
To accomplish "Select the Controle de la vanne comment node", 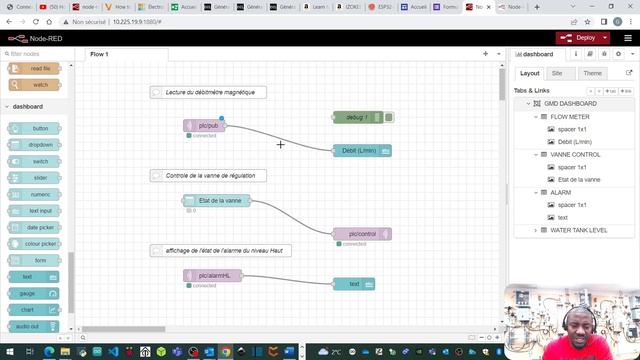I will pyautogui.click(x=208, y=176).
